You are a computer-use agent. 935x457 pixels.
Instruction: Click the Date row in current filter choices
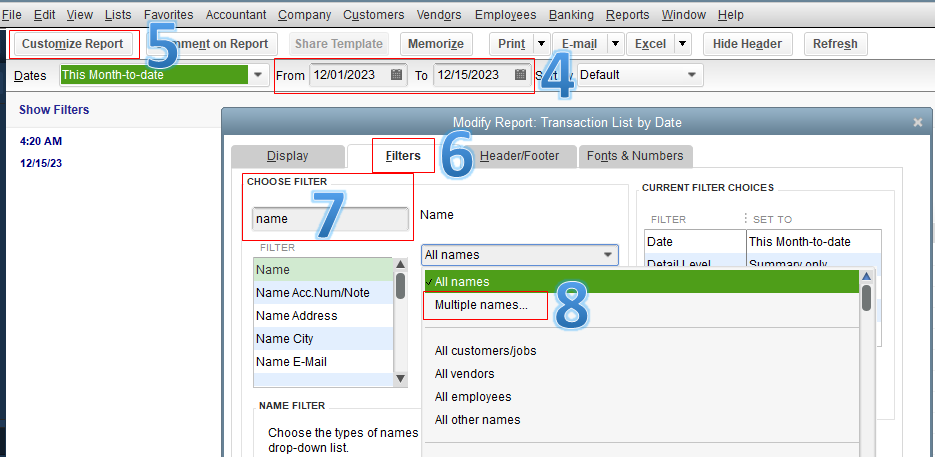coord(763,242)
